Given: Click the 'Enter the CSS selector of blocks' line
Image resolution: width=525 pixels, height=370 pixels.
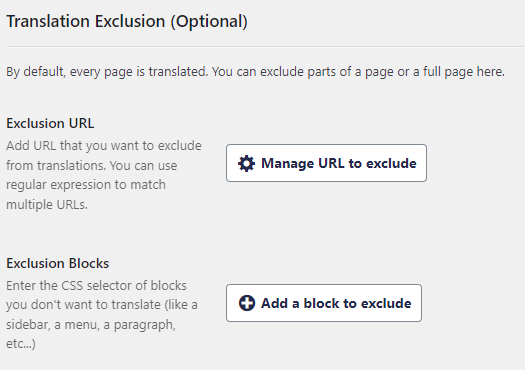Looking at the screenshot, I should pos(96,286).
